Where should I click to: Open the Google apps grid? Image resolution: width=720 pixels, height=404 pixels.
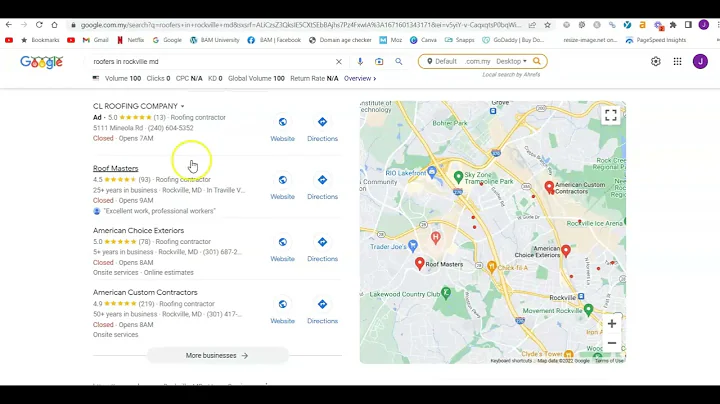pos(677,62)
